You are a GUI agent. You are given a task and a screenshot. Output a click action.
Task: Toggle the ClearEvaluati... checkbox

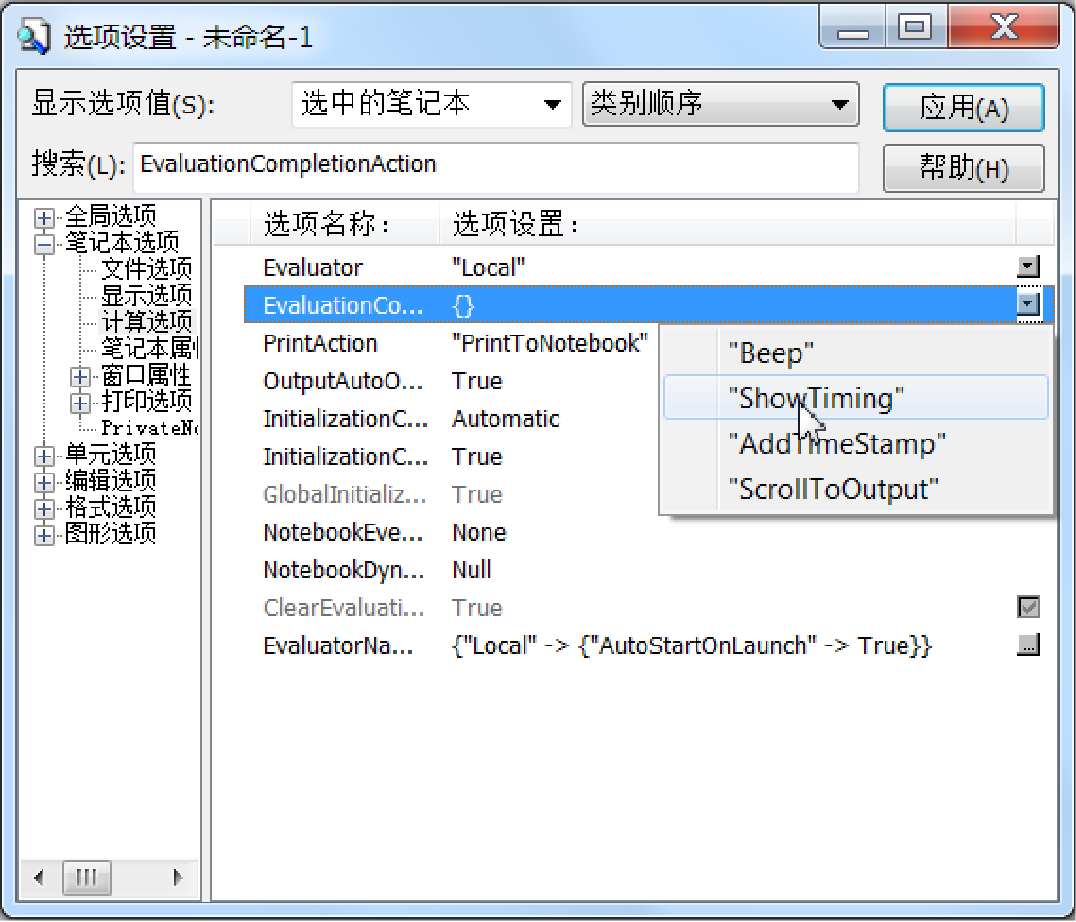1028,607
